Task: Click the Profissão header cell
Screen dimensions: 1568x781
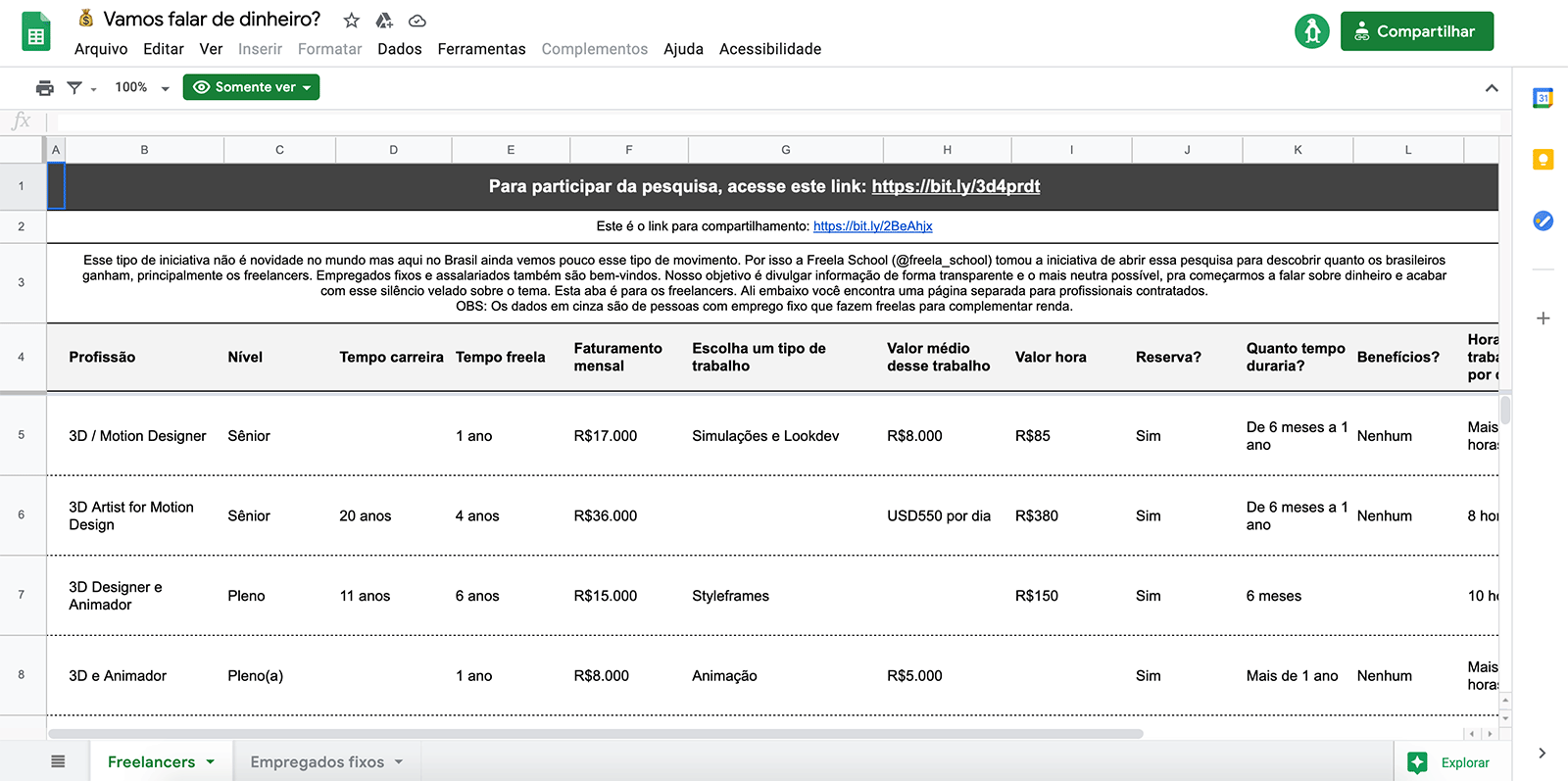Action: 144,358
